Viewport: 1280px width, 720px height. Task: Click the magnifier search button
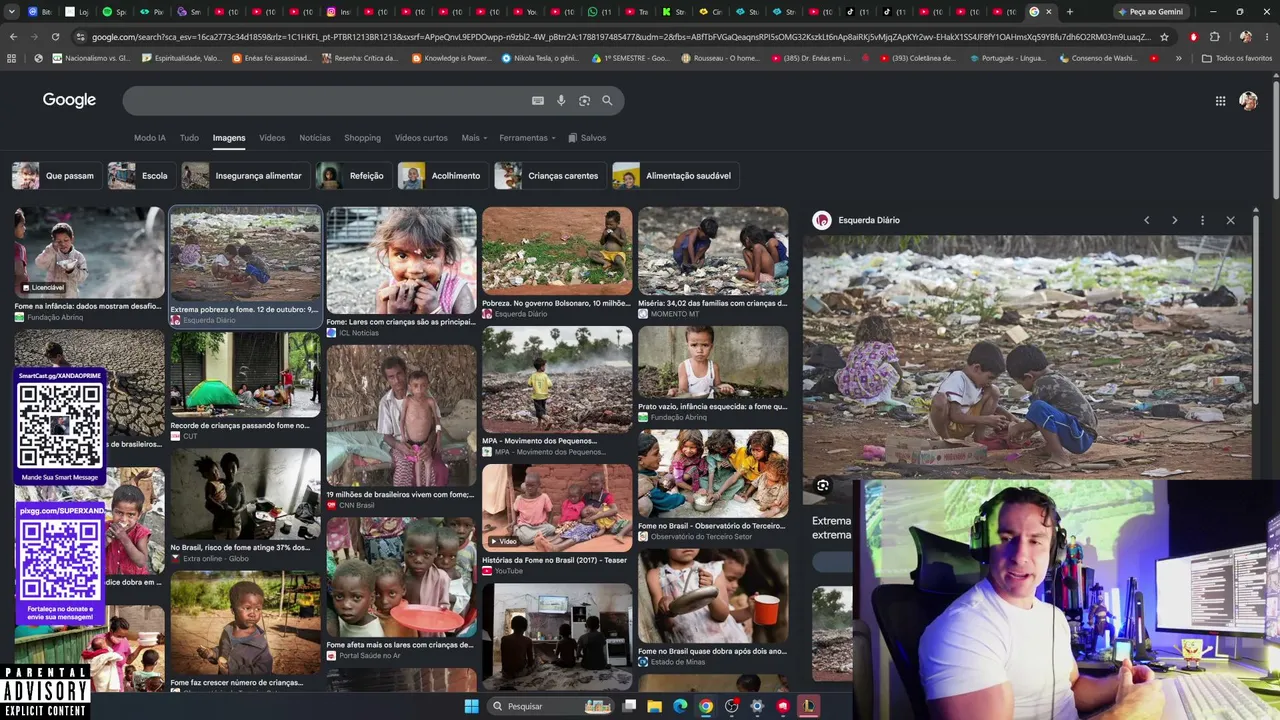tap(607, 100)
